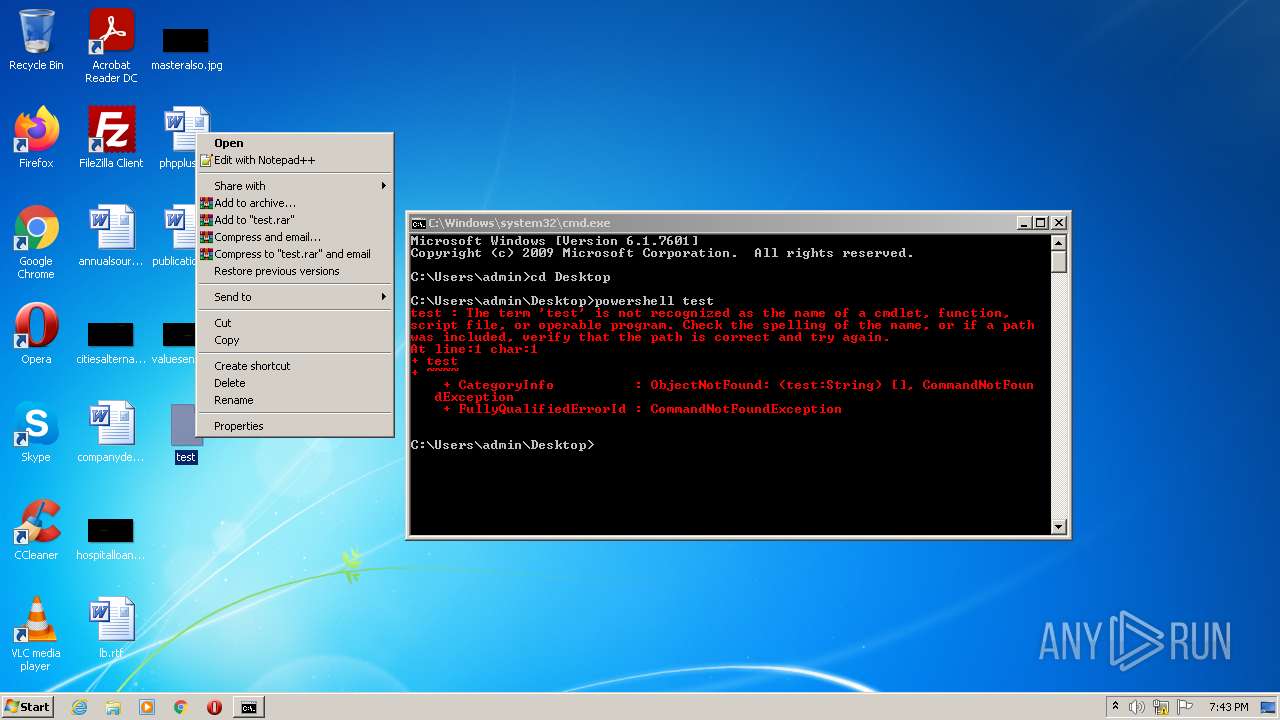
Task: Choose Cut in the context menu
Action: (294, 323)
